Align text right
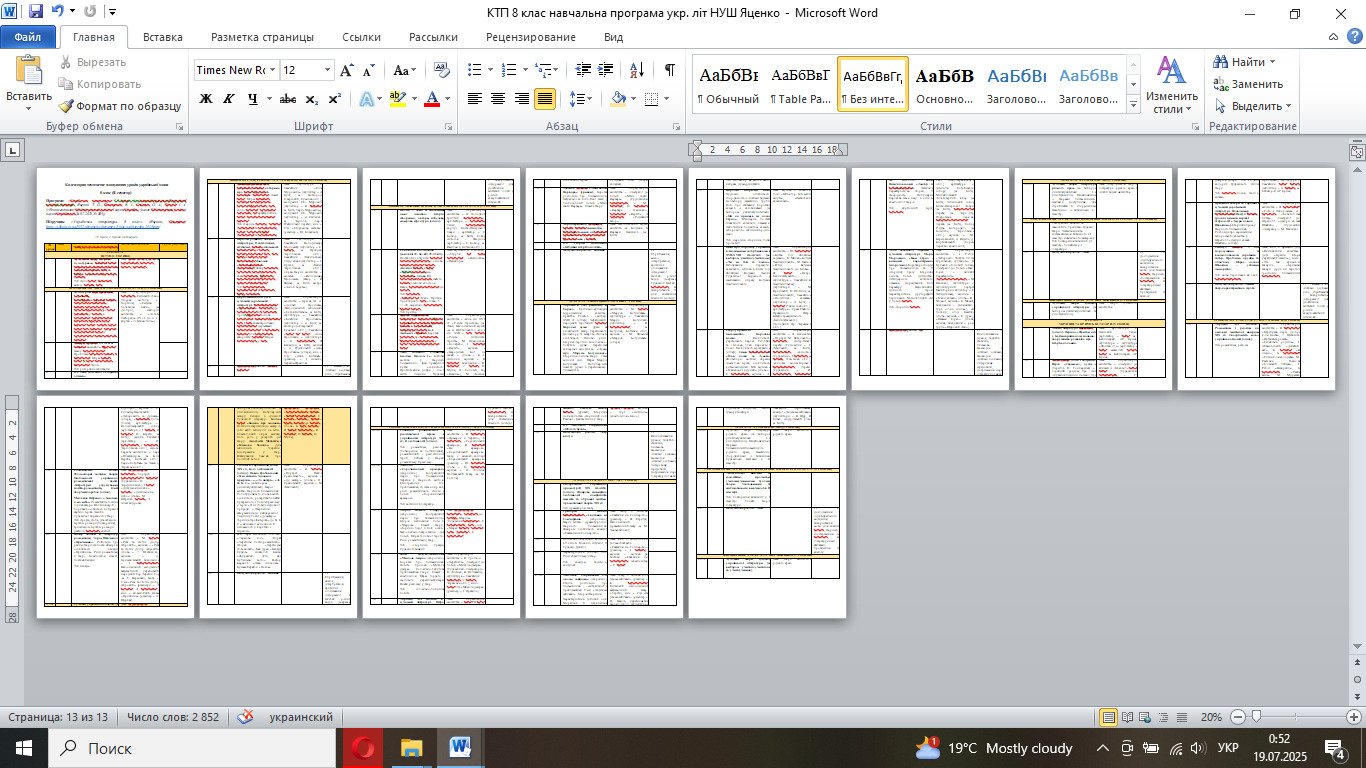Image resolution: width=1366 pixels, height=768 pixels. [x=522, y=99]
